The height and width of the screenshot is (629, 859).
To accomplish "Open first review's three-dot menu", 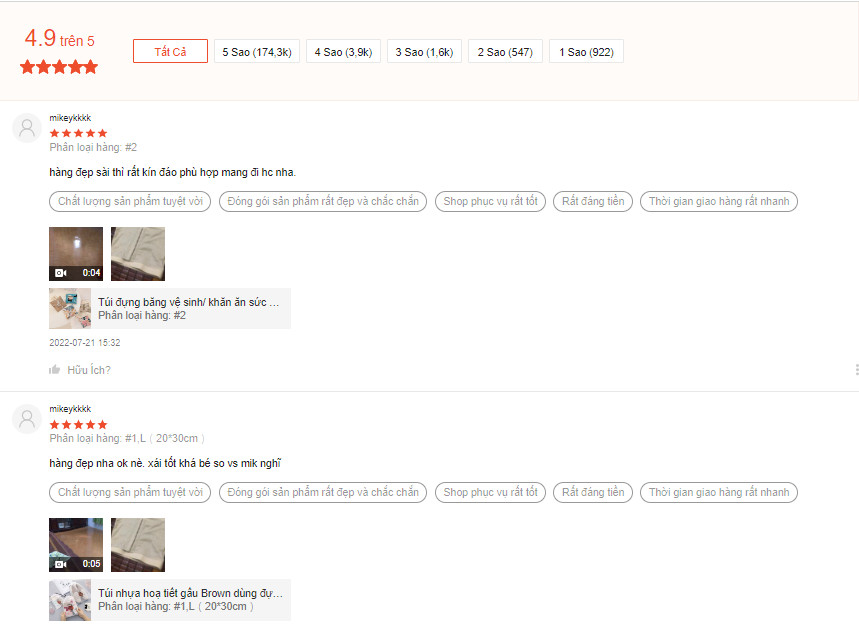I will tap(856, 370).
